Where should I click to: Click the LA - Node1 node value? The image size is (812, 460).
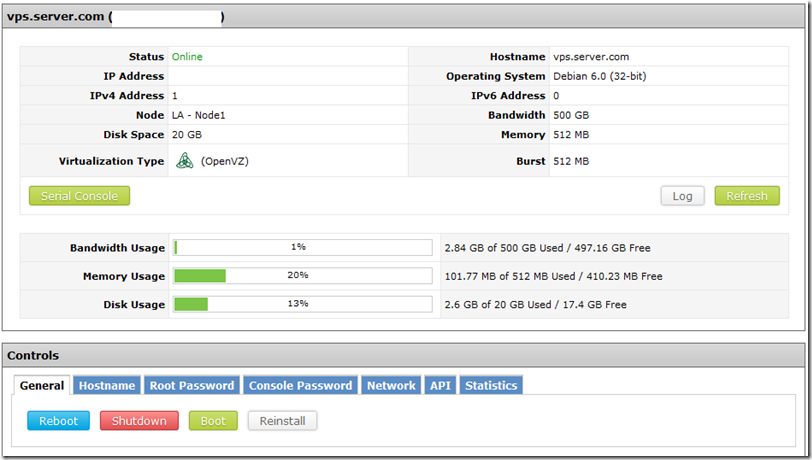(x=198, y=115)
